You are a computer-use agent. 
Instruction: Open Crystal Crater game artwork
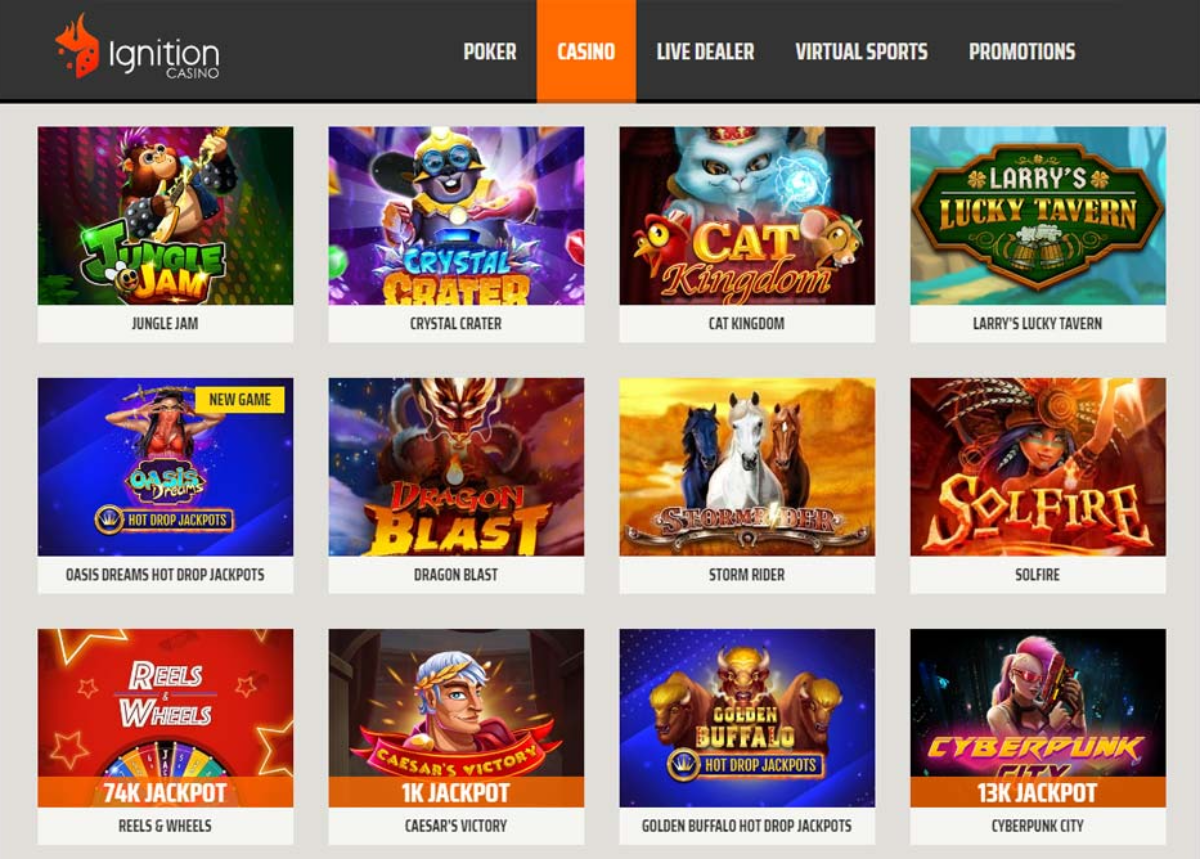[x=457, y=216]
